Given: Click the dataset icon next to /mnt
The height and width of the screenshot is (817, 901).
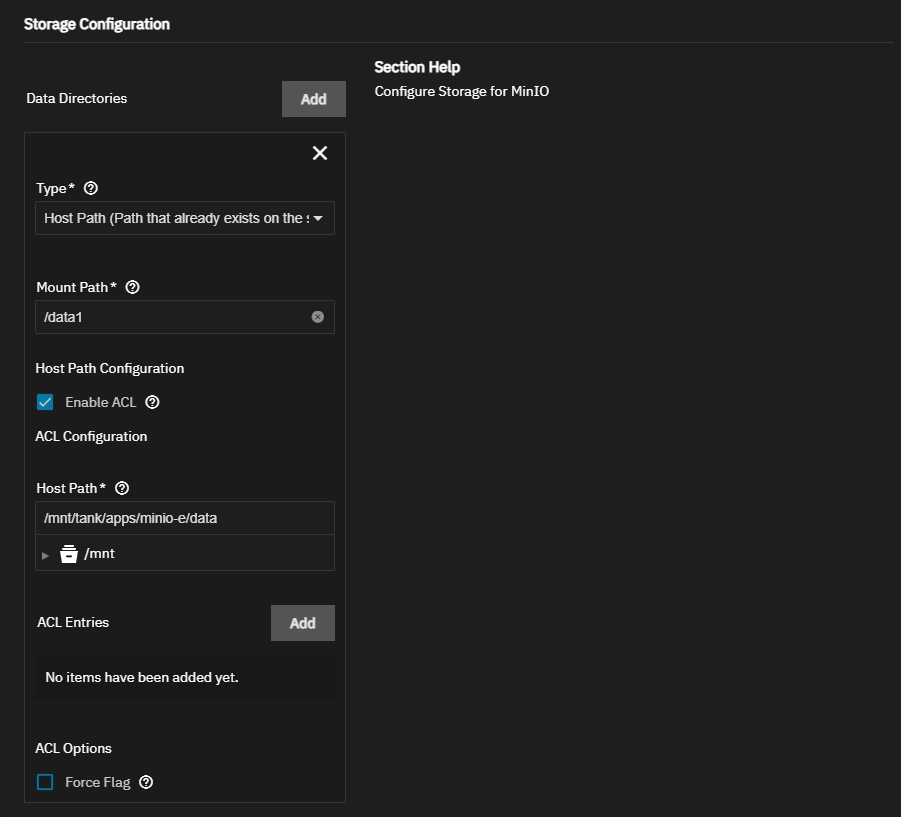Looking at the screenshot, I should pyautogui.click(x=69, y=553).
